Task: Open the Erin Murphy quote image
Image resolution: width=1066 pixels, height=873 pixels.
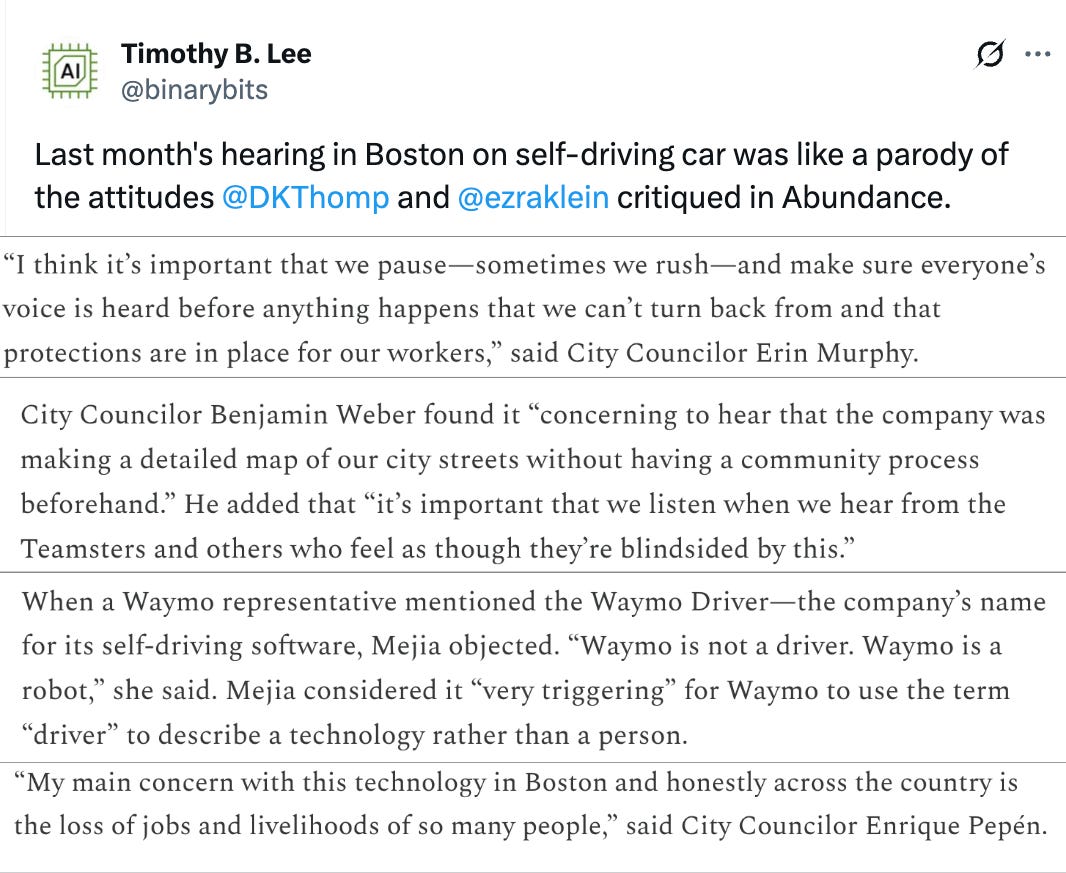Action: [533, 307]
